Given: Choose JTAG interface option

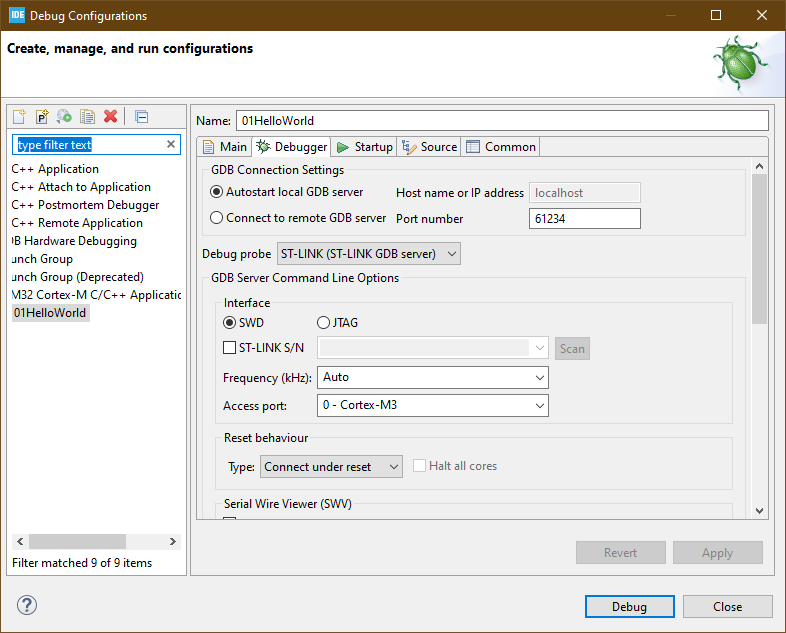Looking at the screenshot, I should coord(323,322).
